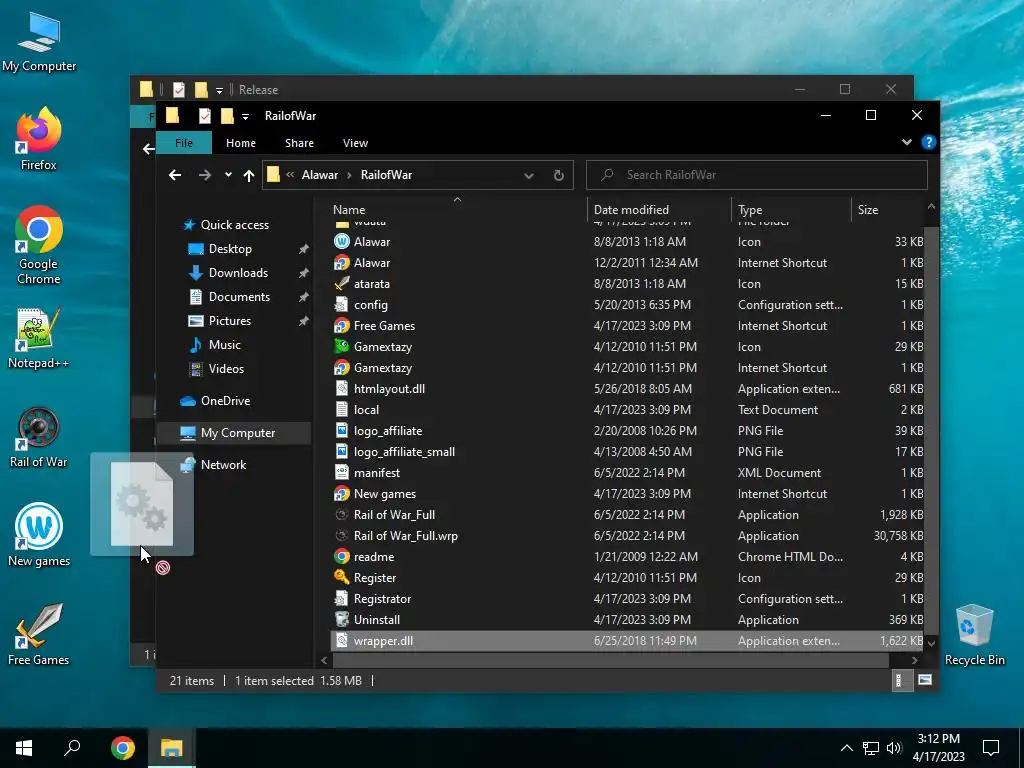Launch Firefox from the desktop

tap(39, 138)
